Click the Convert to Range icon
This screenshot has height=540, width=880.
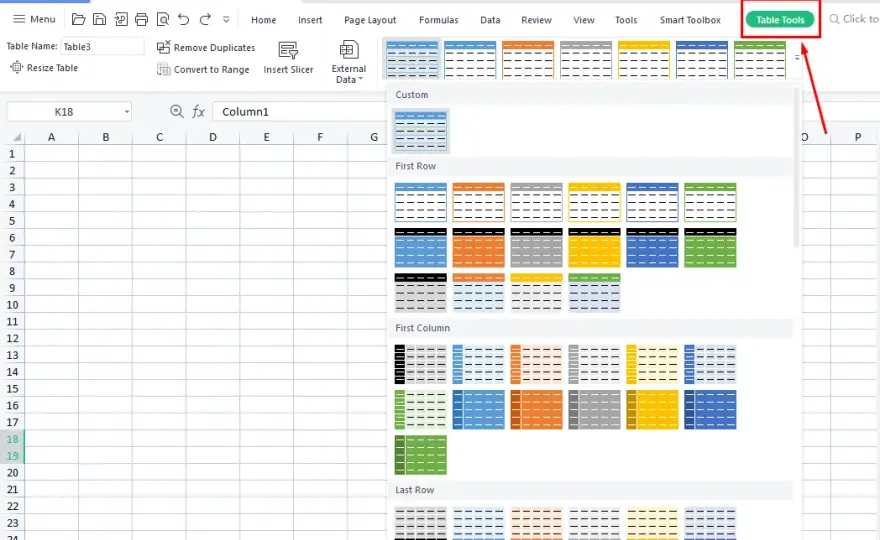[163, 69]
